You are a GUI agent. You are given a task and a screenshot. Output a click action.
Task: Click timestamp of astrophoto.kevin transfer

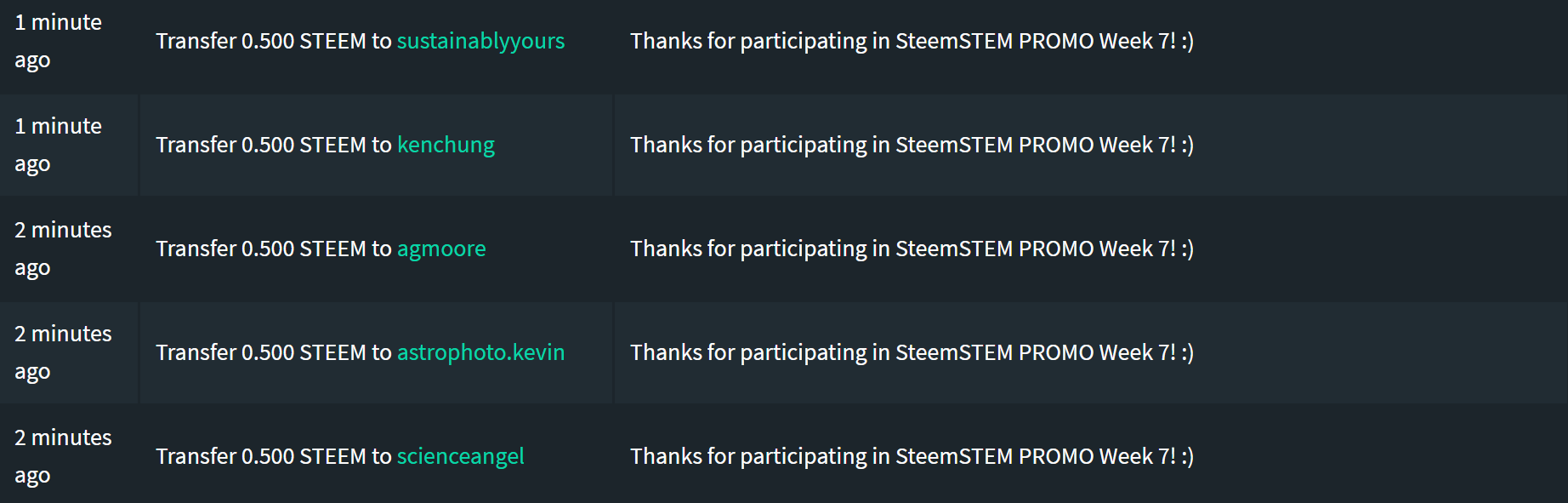63,353
